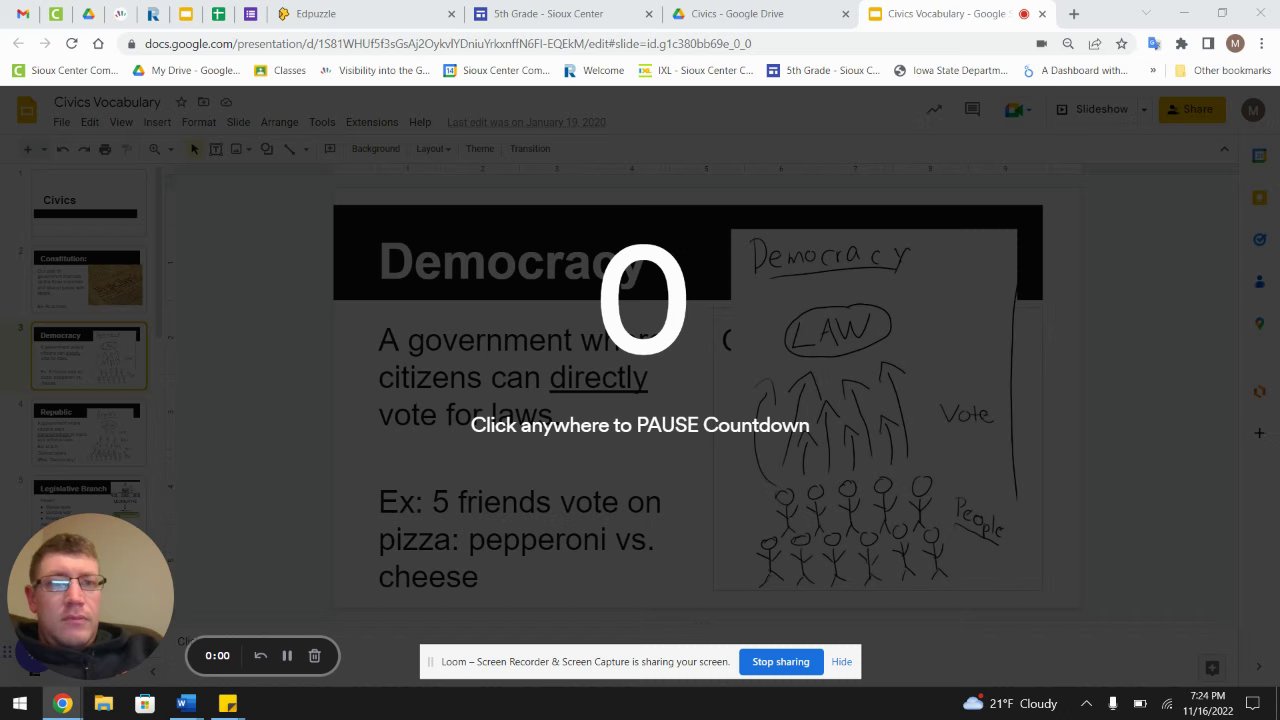The width and height of the screenshot is (1280, 720).
Task: Switch to the Edpuzzle browser tab
Action: click(364, 14)
